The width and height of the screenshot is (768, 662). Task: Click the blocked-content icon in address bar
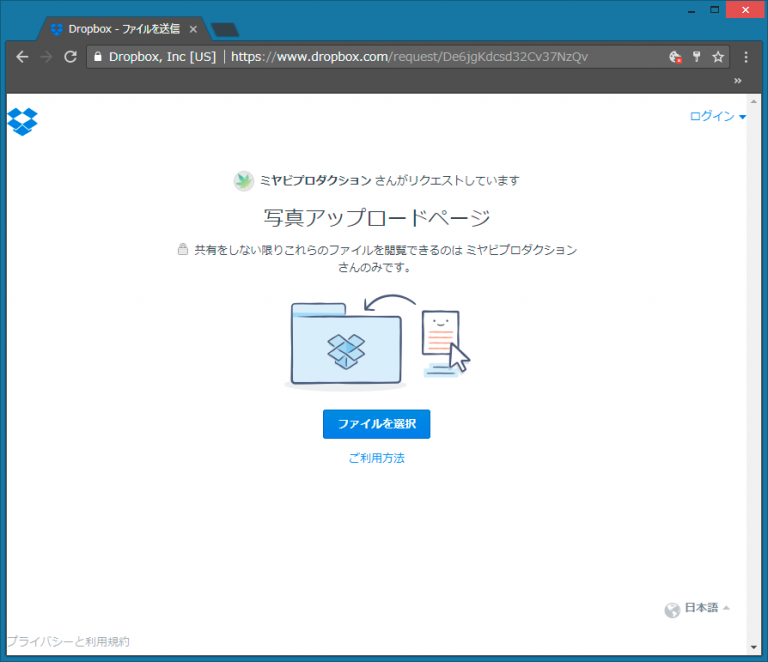pyautogui.click(x=675, y=57)
